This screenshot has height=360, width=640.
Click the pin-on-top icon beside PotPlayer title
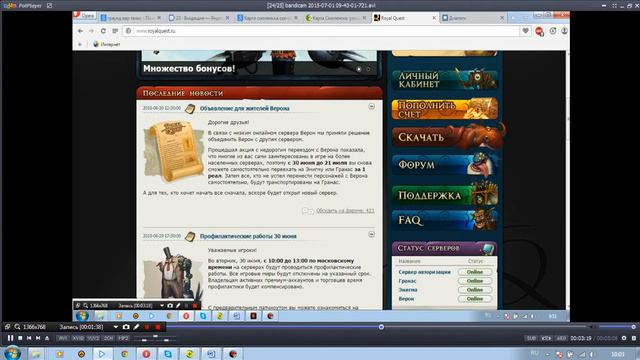49,6
